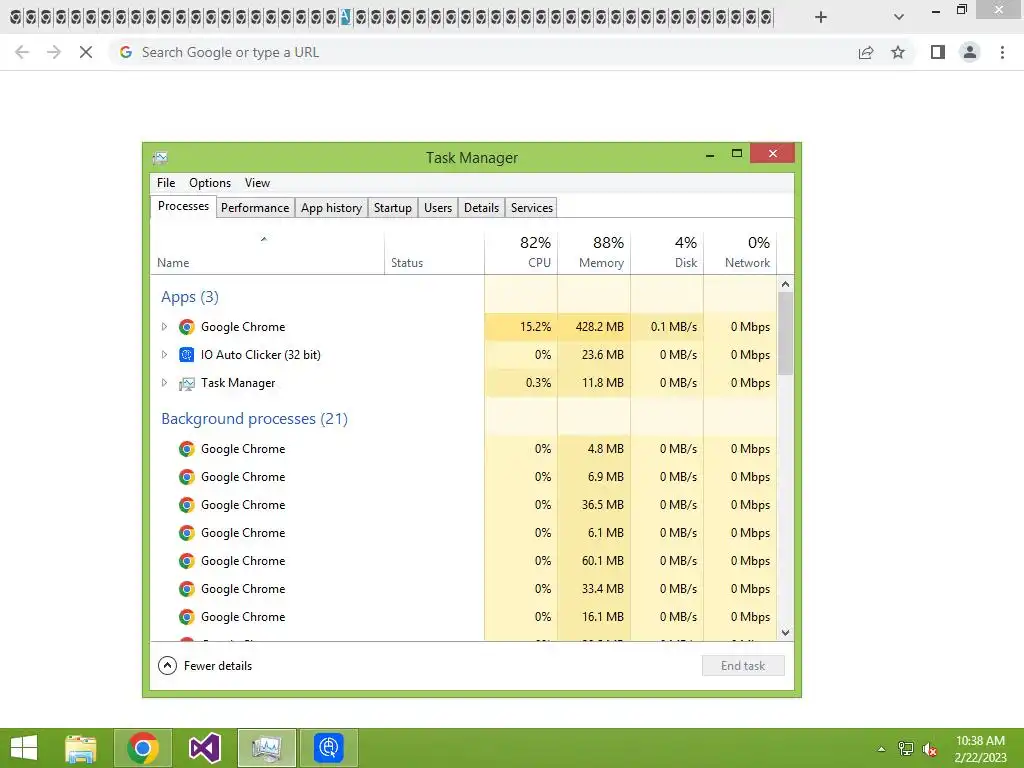1024x768 pixels.
Task: Click the Task Manager row icon in Apps
Action: coord(187,383)
